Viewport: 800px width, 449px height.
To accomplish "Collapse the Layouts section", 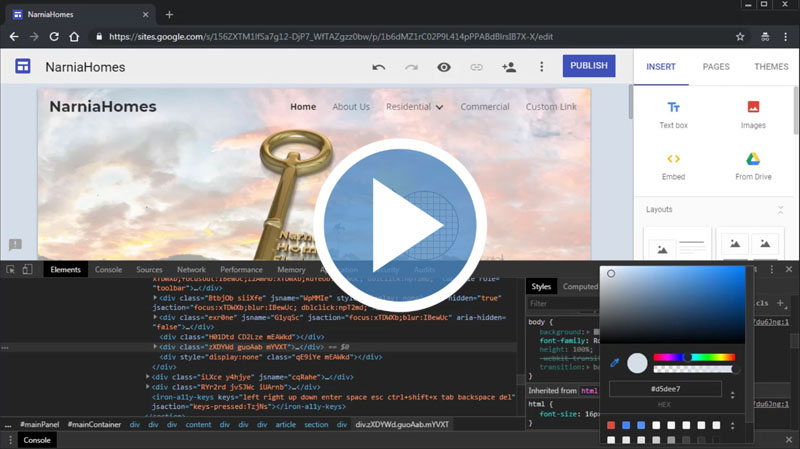I will (x=780, y=210).
